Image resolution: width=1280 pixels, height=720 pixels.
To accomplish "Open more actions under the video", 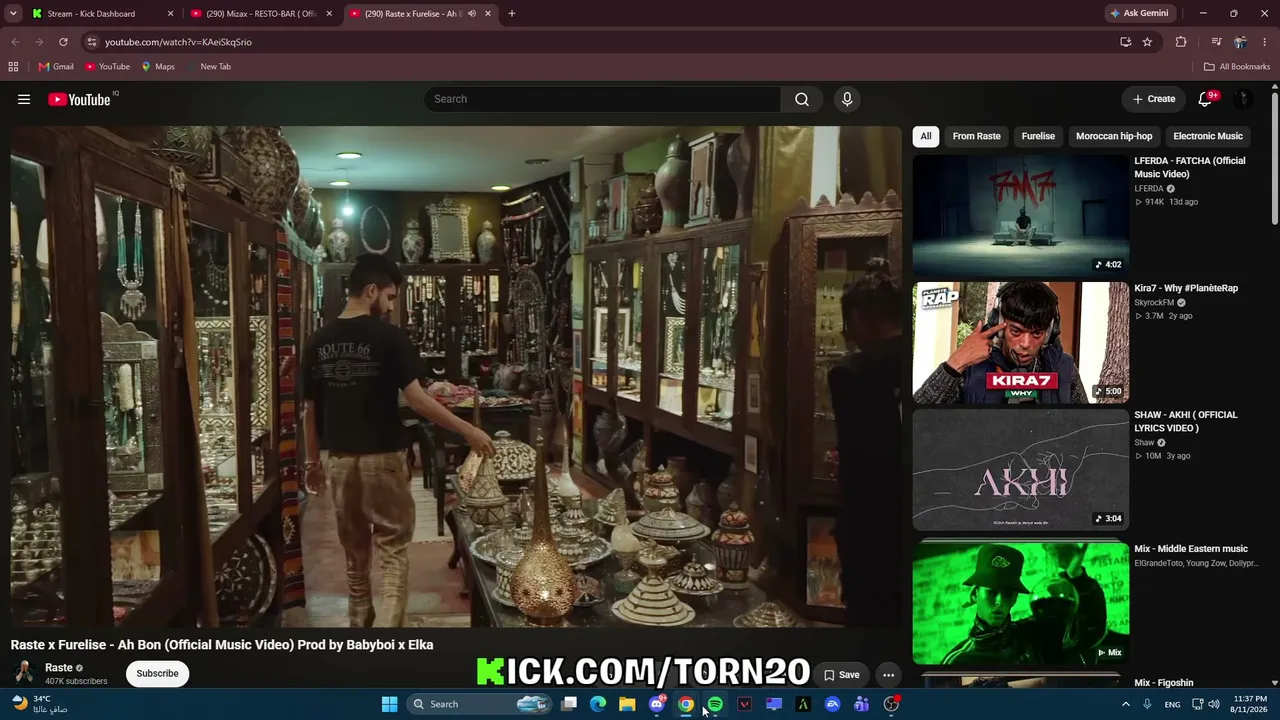I will pos(888,675).
